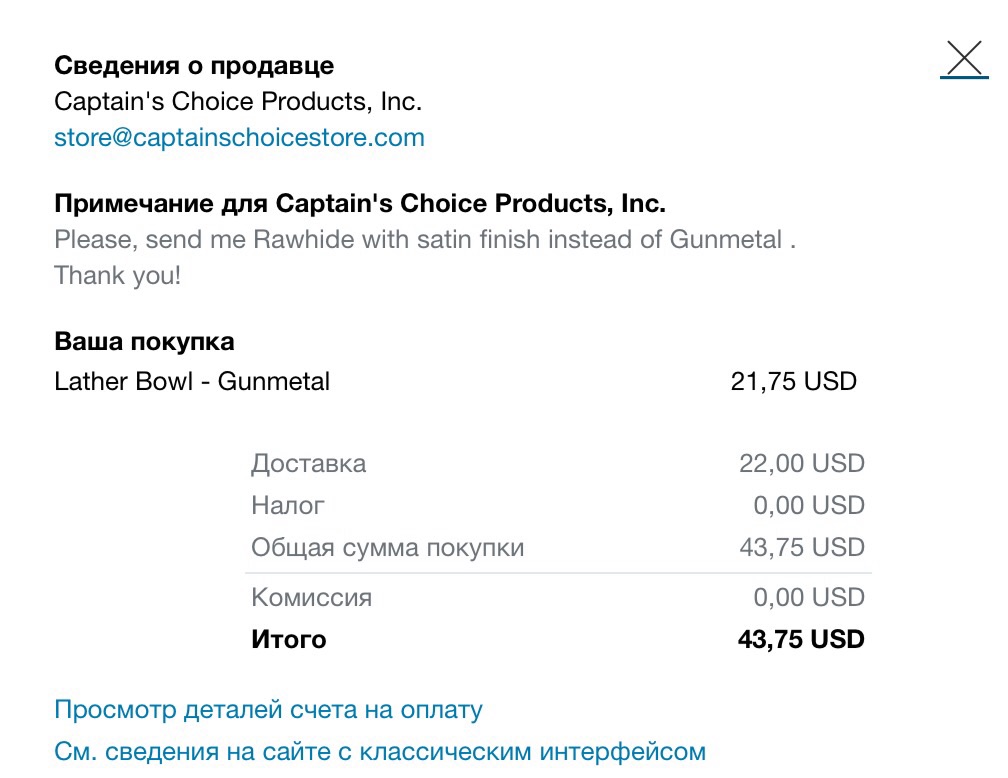
Task: Click the Налог label
Action: 287,505
